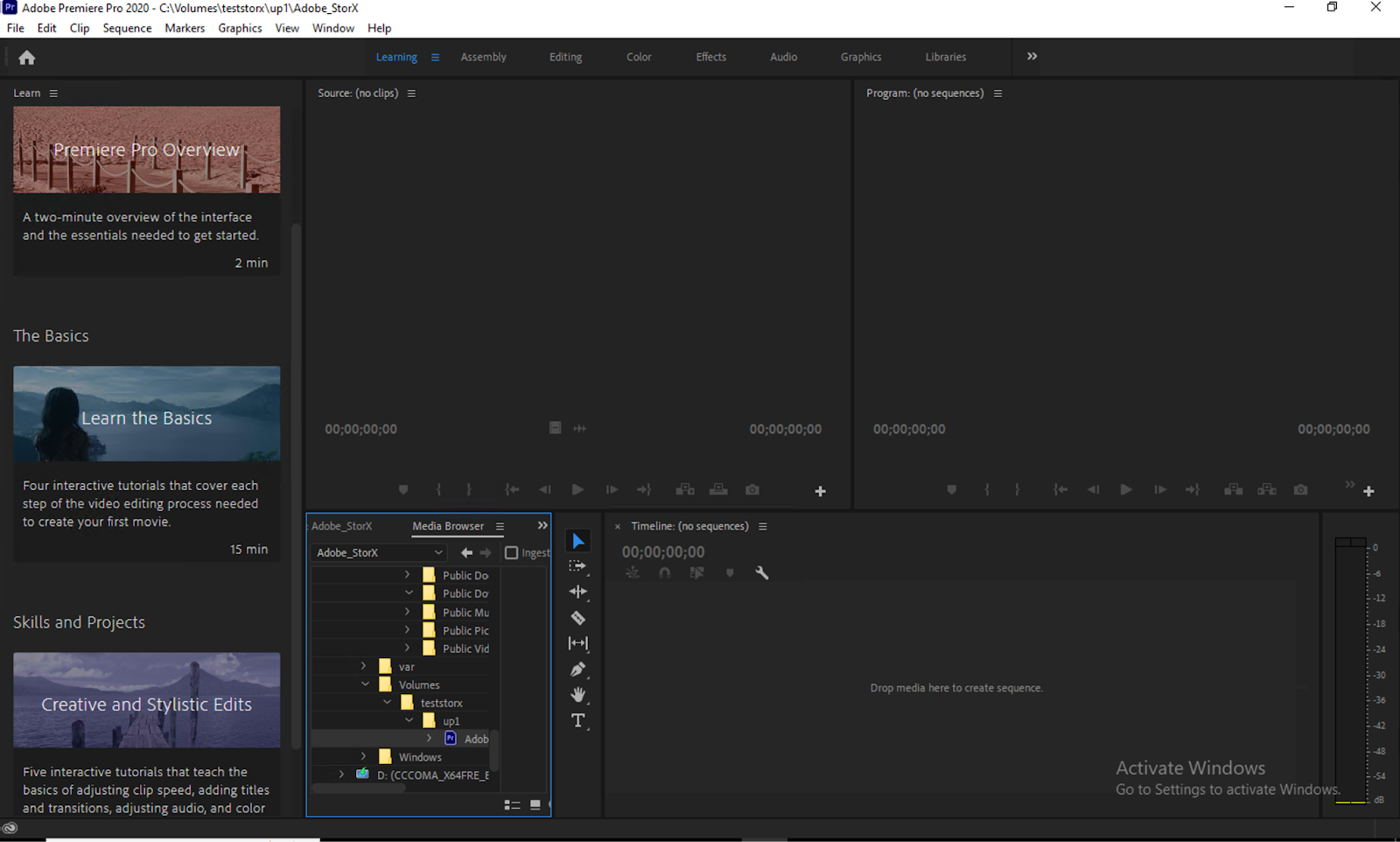Click Insert button in Source monitor
The height and width of the screenshot is (842, 1400).
[685, 490]
